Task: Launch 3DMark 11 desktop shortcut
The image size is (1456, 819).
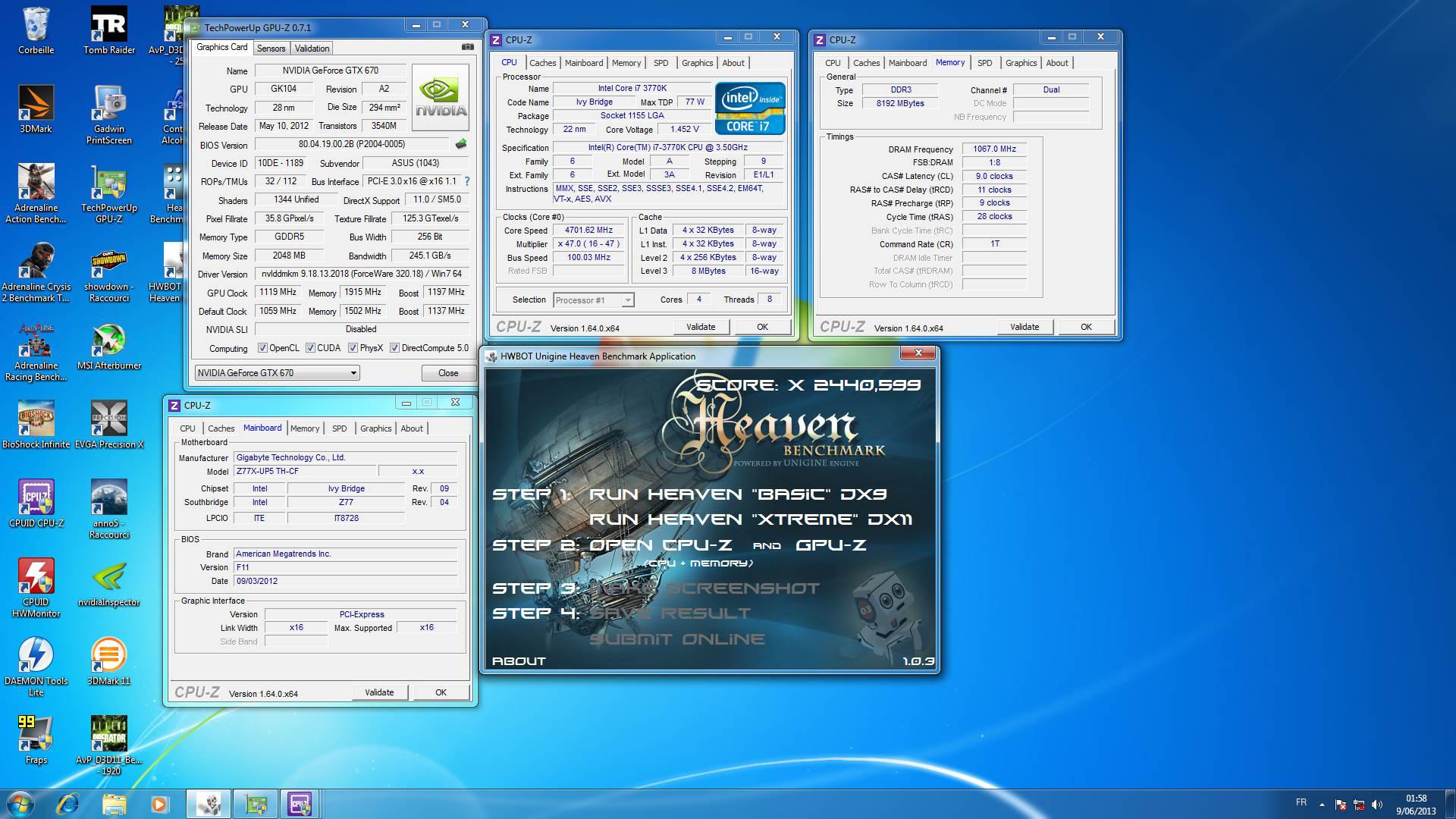Action: (109, 661)
